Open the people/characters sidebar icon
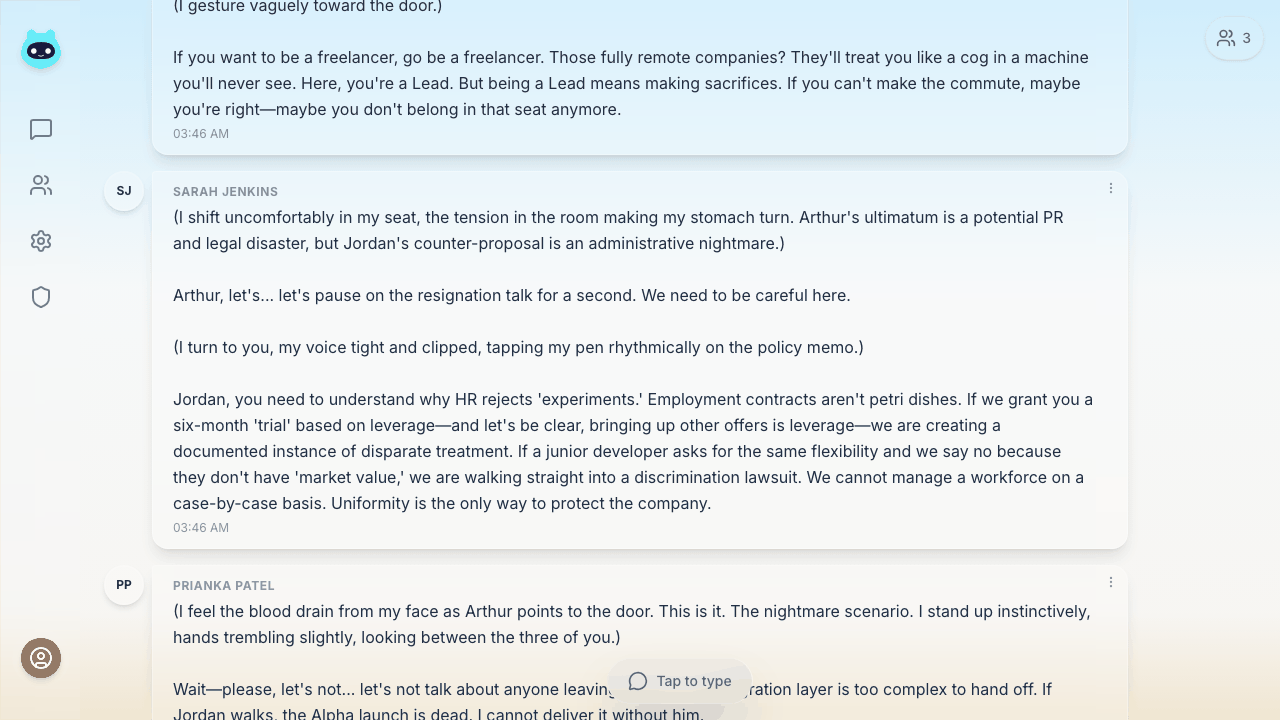 tap(41, 186)
